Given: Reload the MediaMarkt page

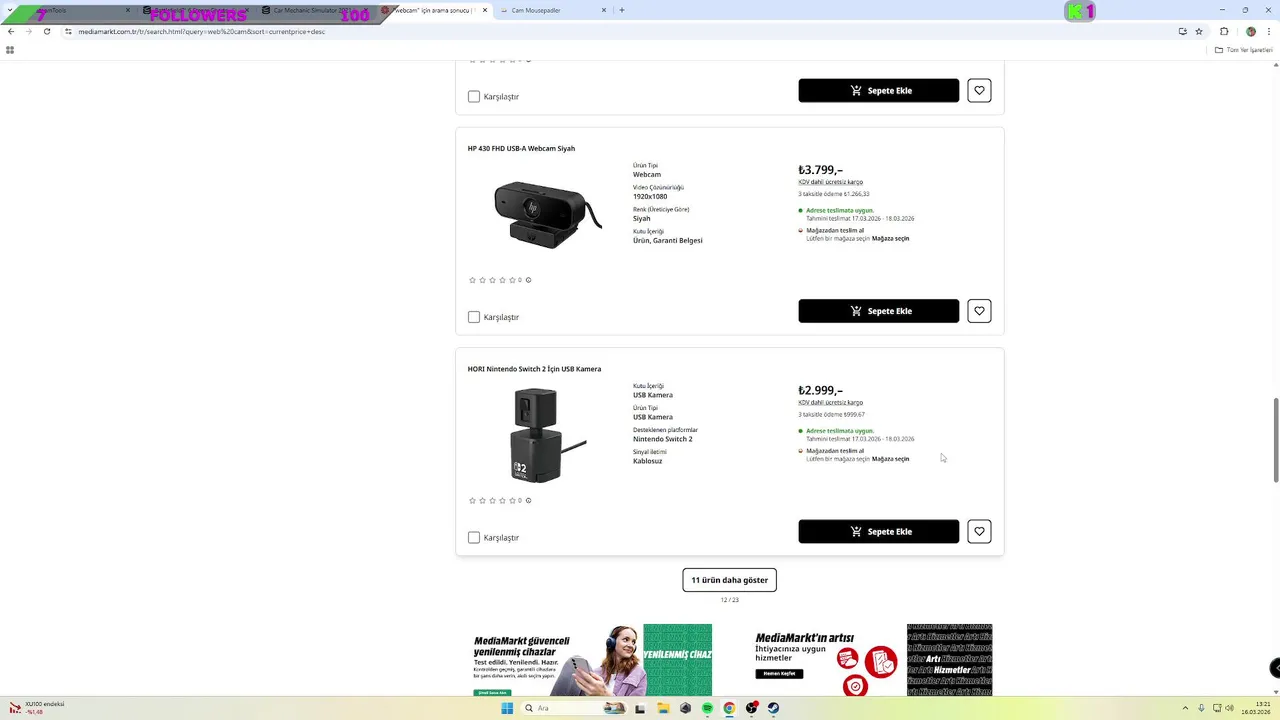Looking at the screenshot, I should (x=46, y=31).
